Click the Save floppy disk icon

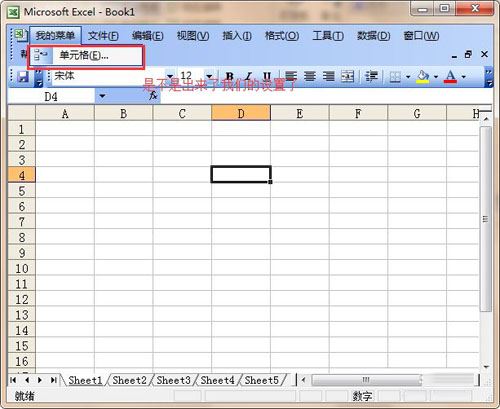pyautogui.click(x=23, y=77)
